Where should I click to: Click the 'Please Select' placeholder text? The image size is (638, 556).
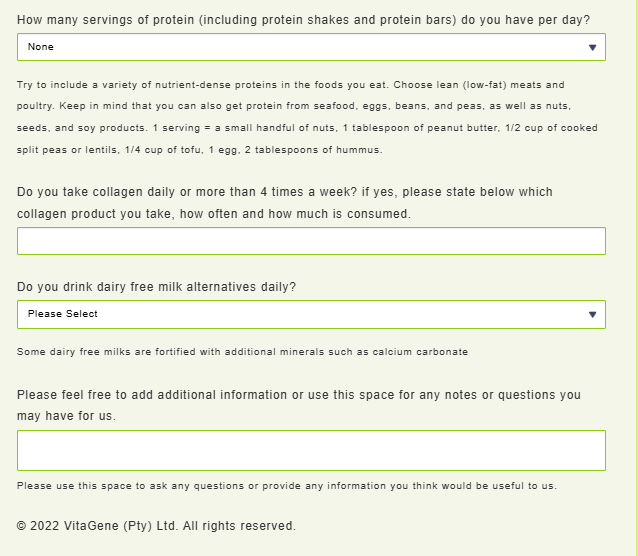click(63, 314)
